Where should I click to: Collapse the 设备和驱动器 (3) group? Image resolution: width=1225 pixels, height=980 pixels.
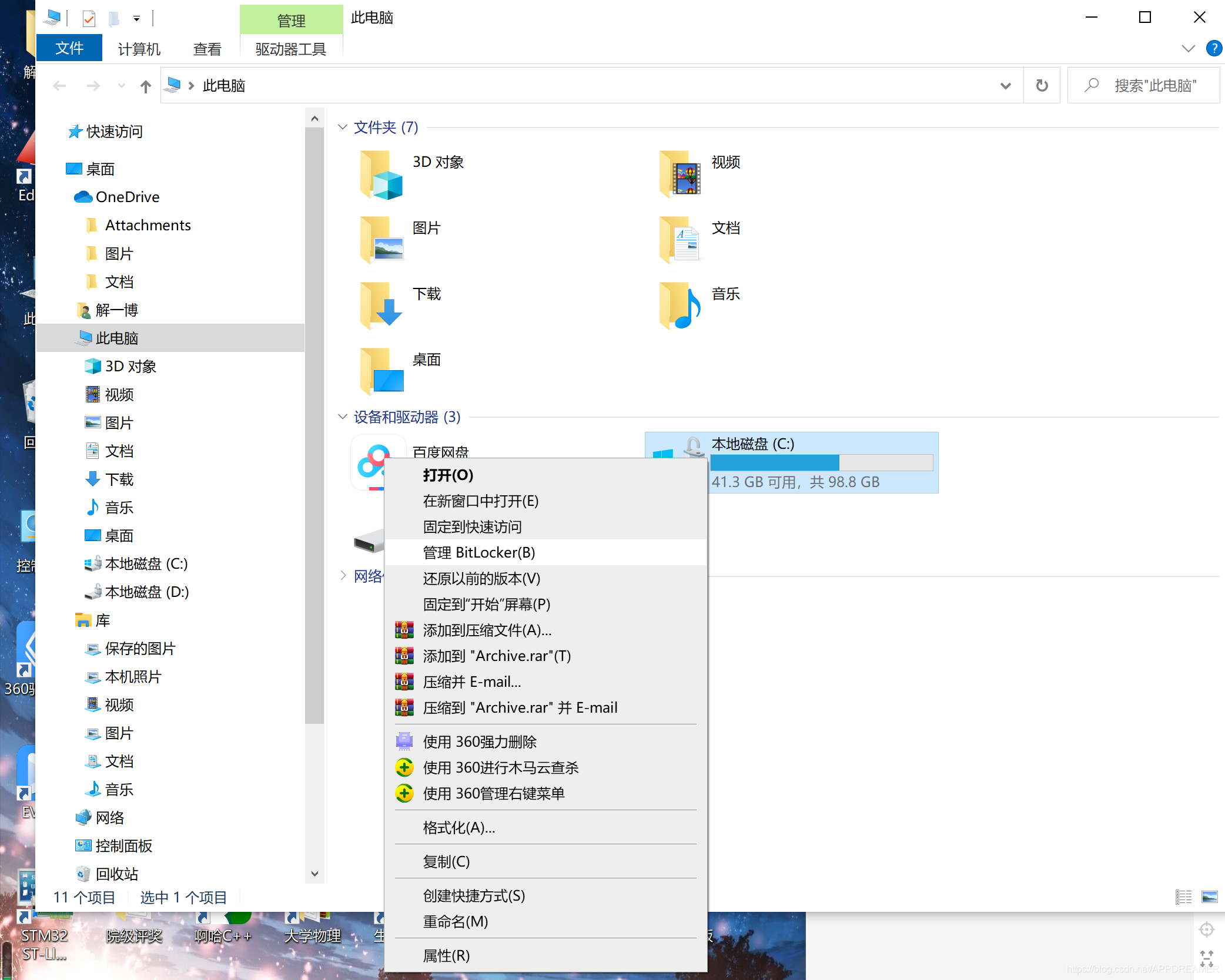tap(343, 417)
